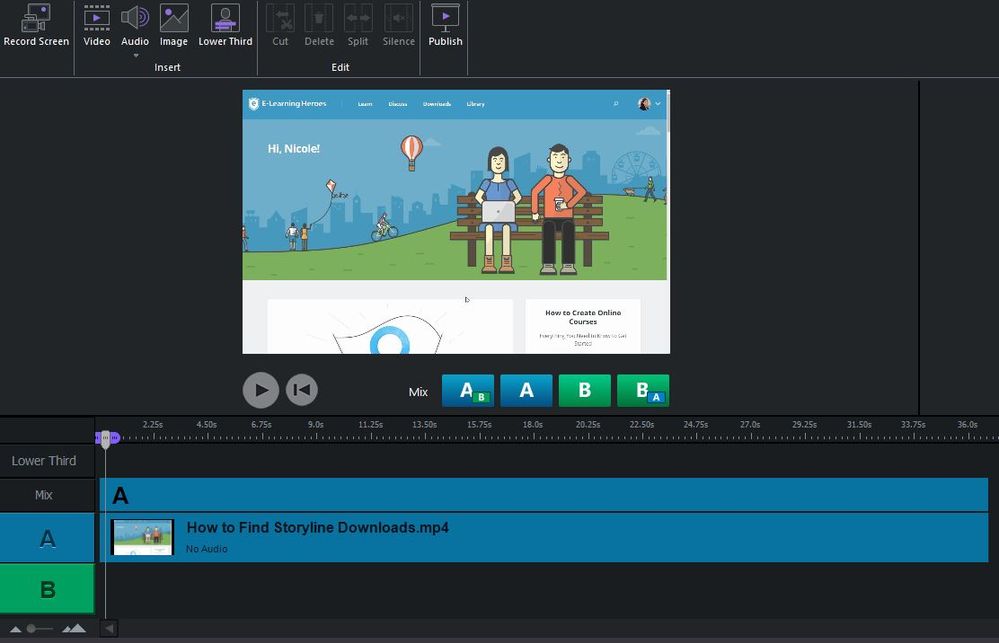Viewport: 999px width, 643px height.
Task: Select mix mode B with A inset
Action: tap(642, 391)
